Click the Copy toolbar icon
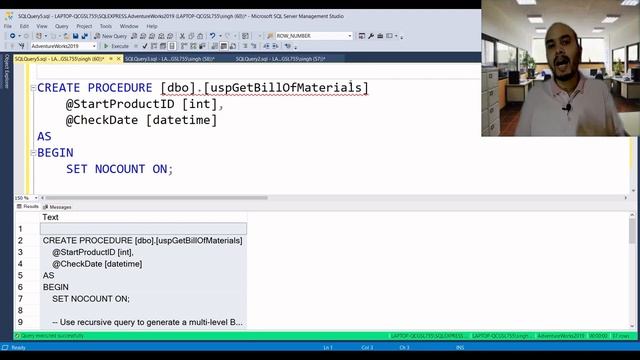Image resolution: width=640 pixels, height=360 pixels. (191, 36)
